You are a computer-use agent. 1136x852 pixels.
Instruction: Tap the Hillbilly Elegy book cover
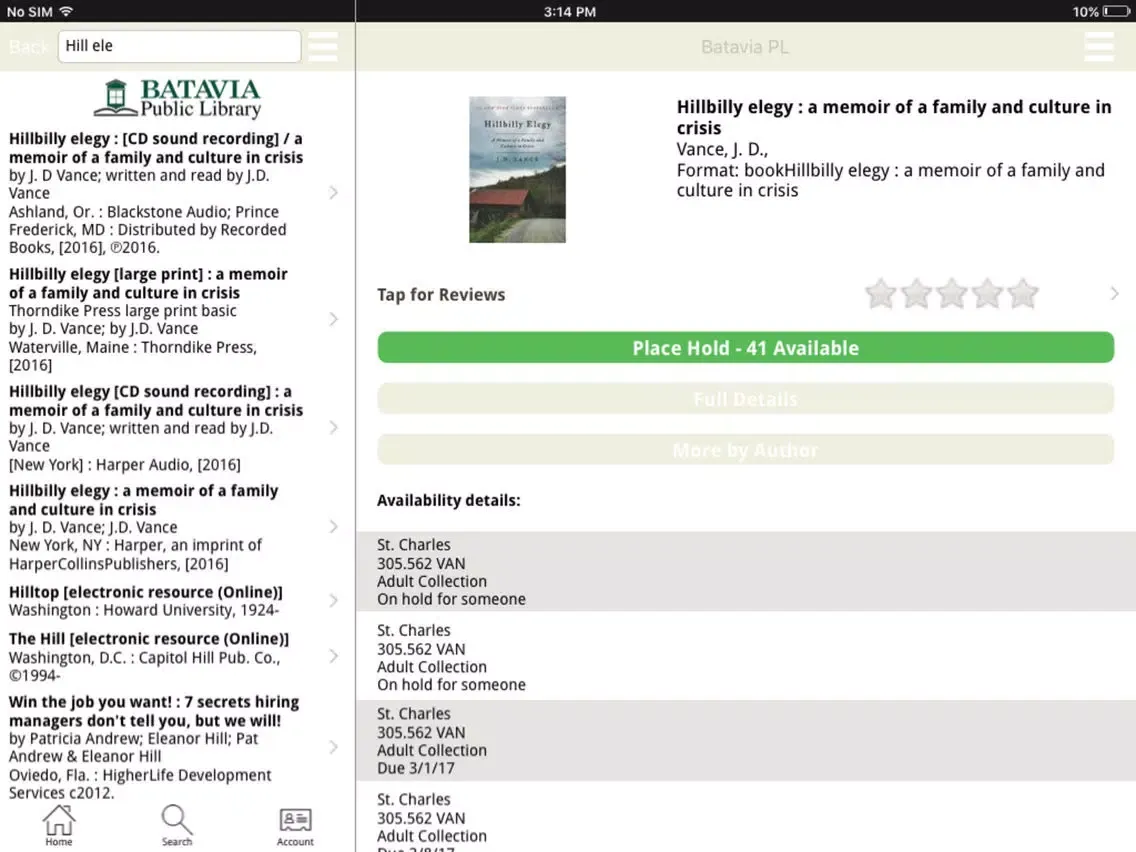[517, 170]
